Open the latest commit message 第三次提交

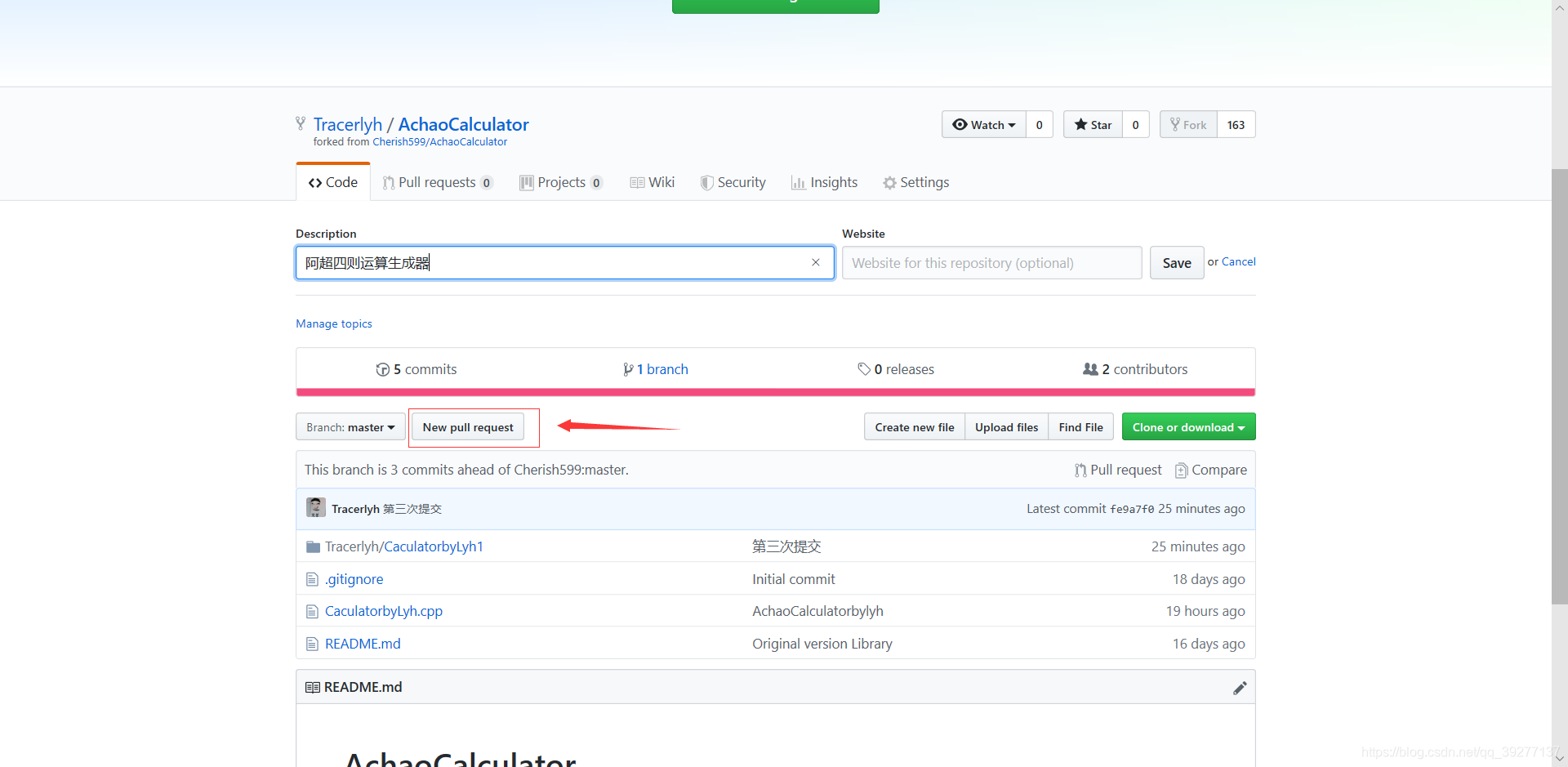(412, 509)
